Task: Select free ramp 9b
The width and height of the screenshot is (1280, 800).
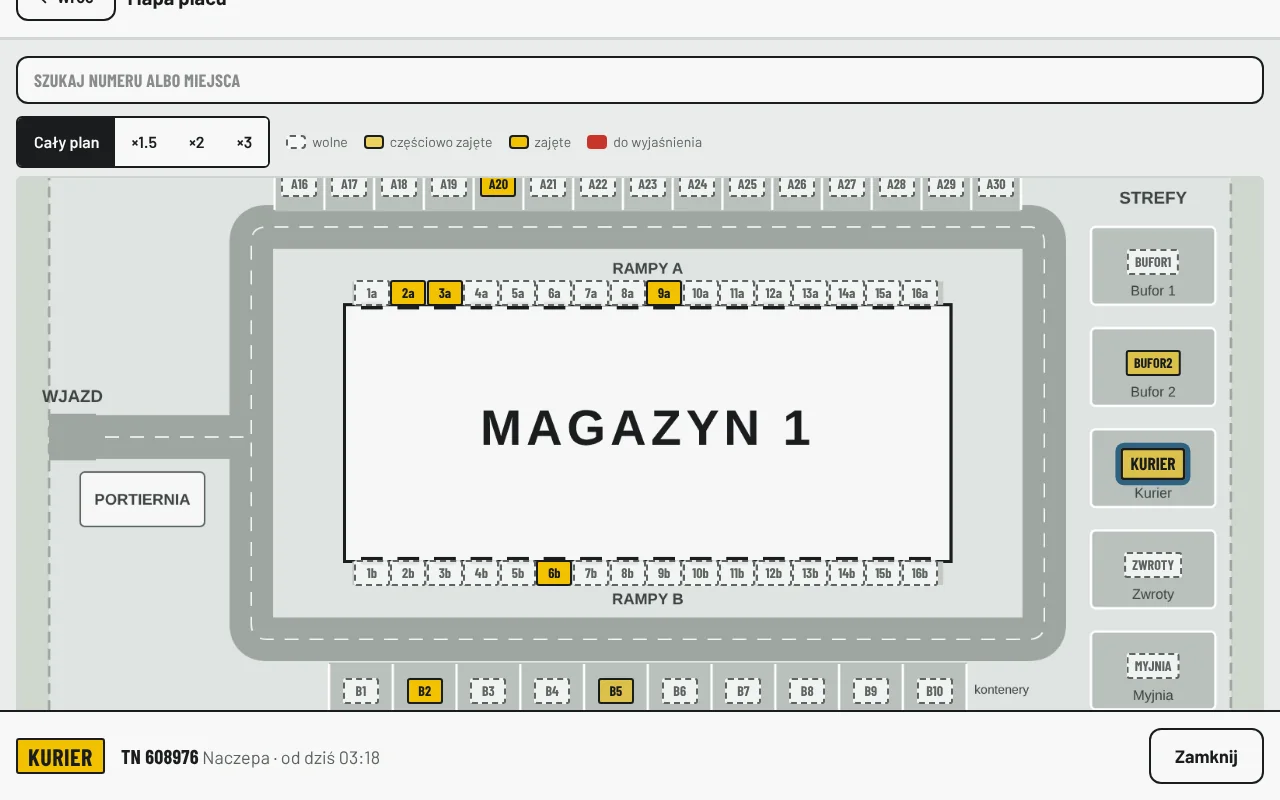Action: coord(664,573)
